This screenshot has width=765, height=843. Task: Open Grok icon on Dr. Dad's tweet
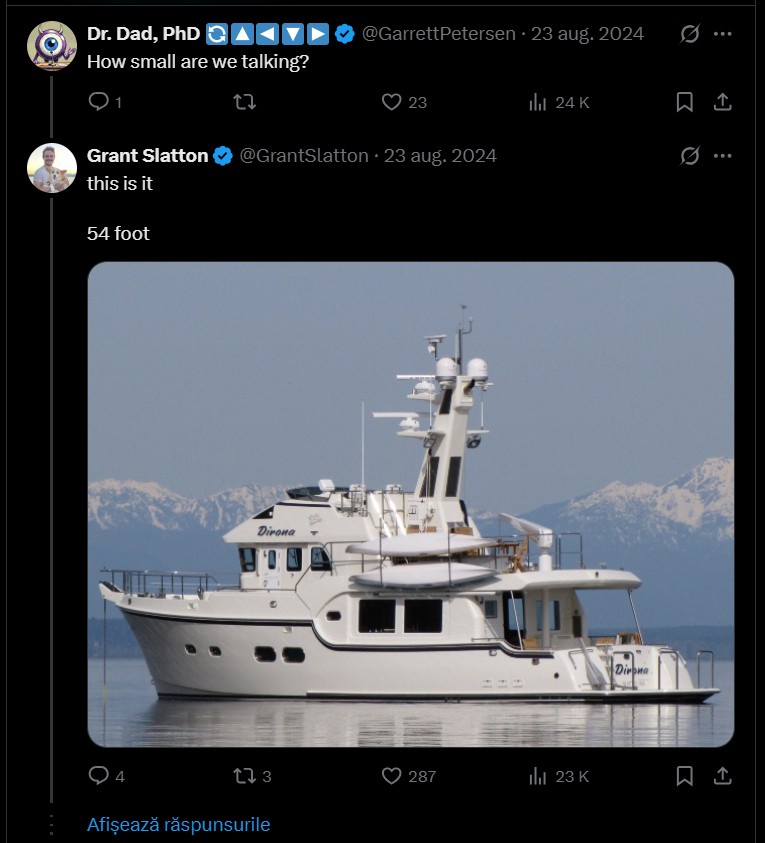click(689, 34)
